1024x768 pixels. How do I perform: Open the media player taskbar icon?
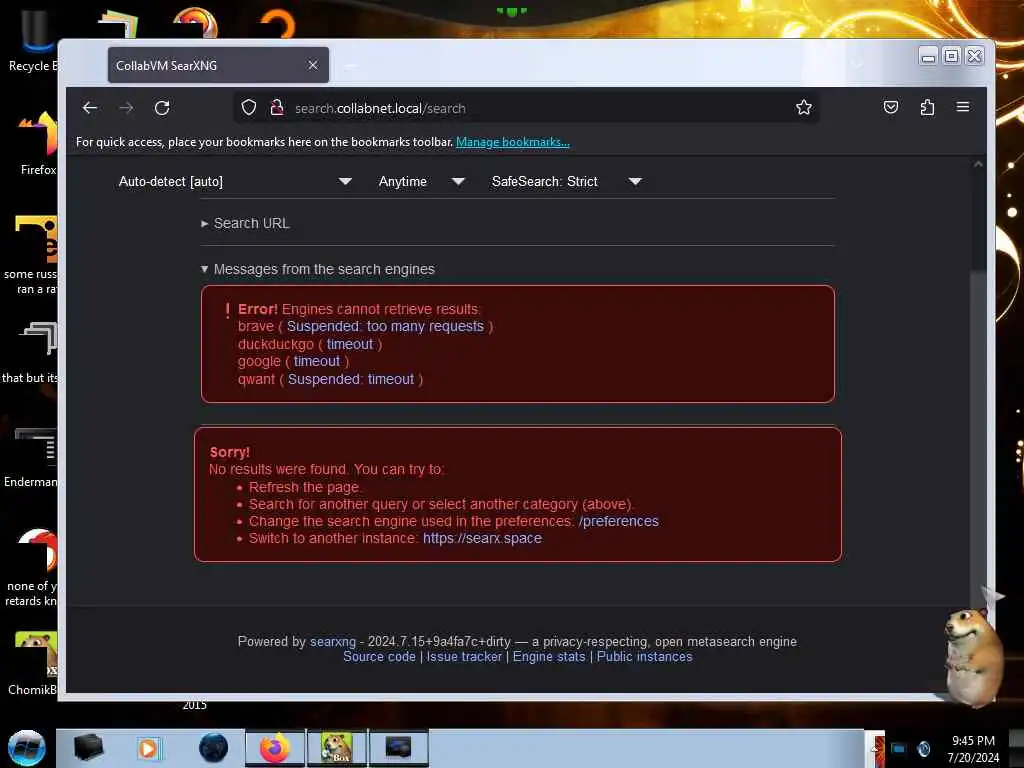(148, 748)
